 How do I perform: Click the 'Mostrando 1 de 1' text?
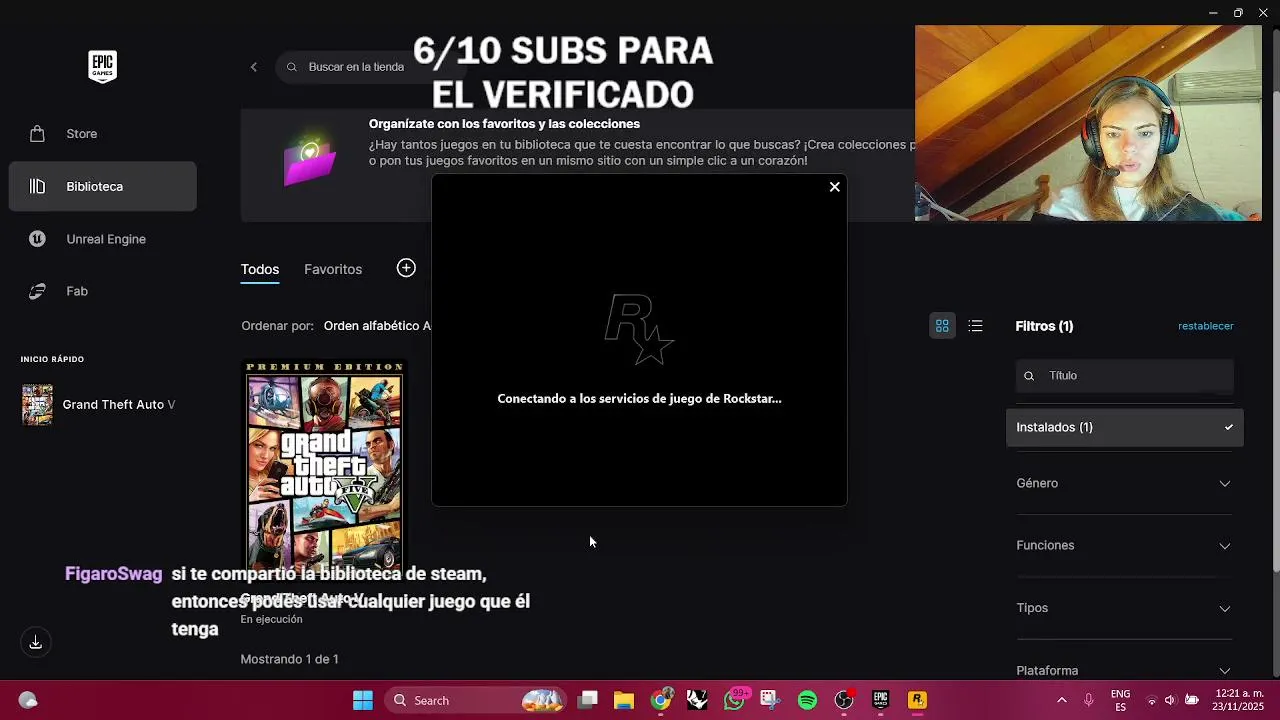coord(290,660)
